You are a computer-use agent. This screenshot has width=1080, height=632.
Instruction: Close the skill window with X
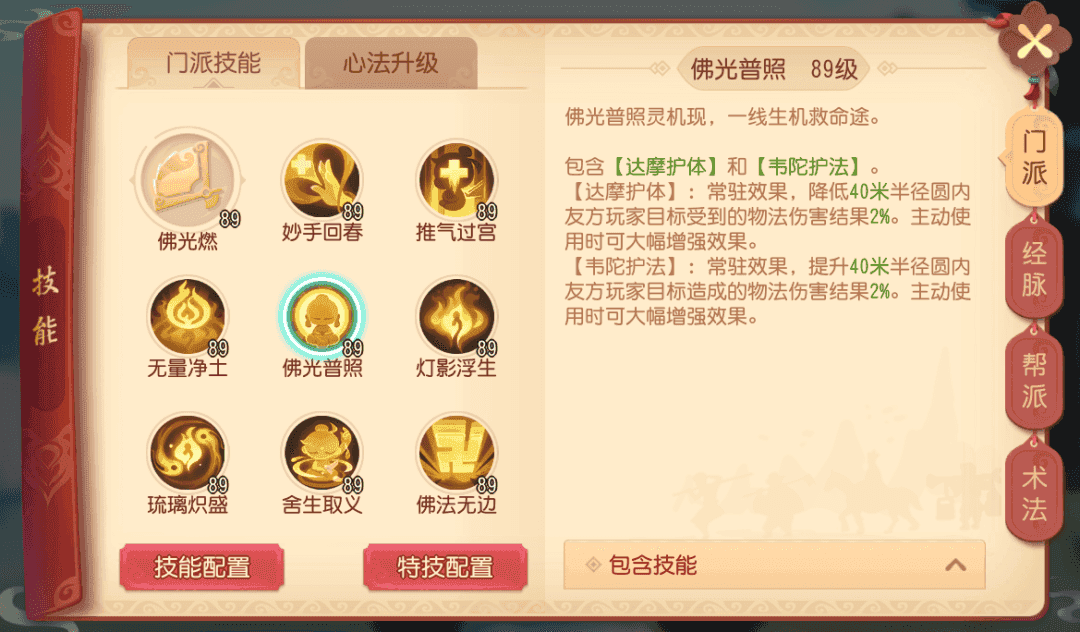[x=1035, y=42]
